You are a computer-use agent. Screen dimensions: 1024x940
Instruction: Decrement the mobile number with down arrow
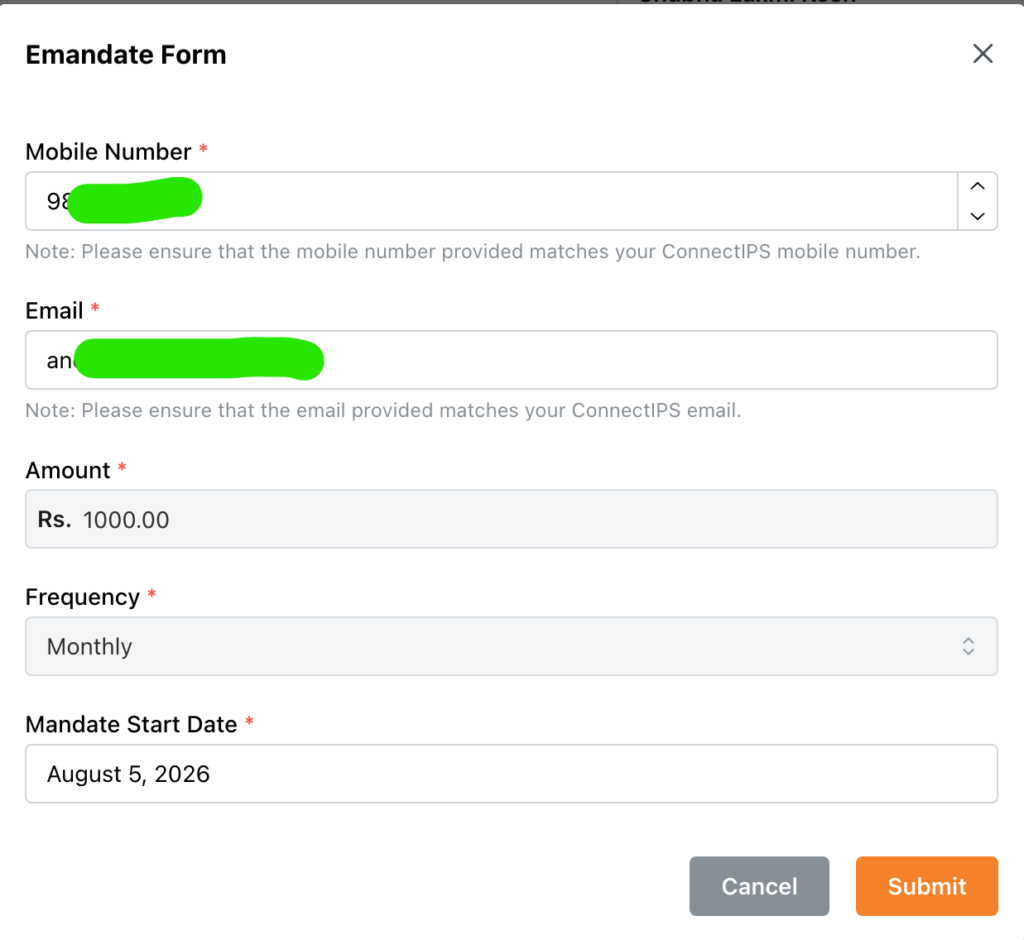click(x=977, y=216)
